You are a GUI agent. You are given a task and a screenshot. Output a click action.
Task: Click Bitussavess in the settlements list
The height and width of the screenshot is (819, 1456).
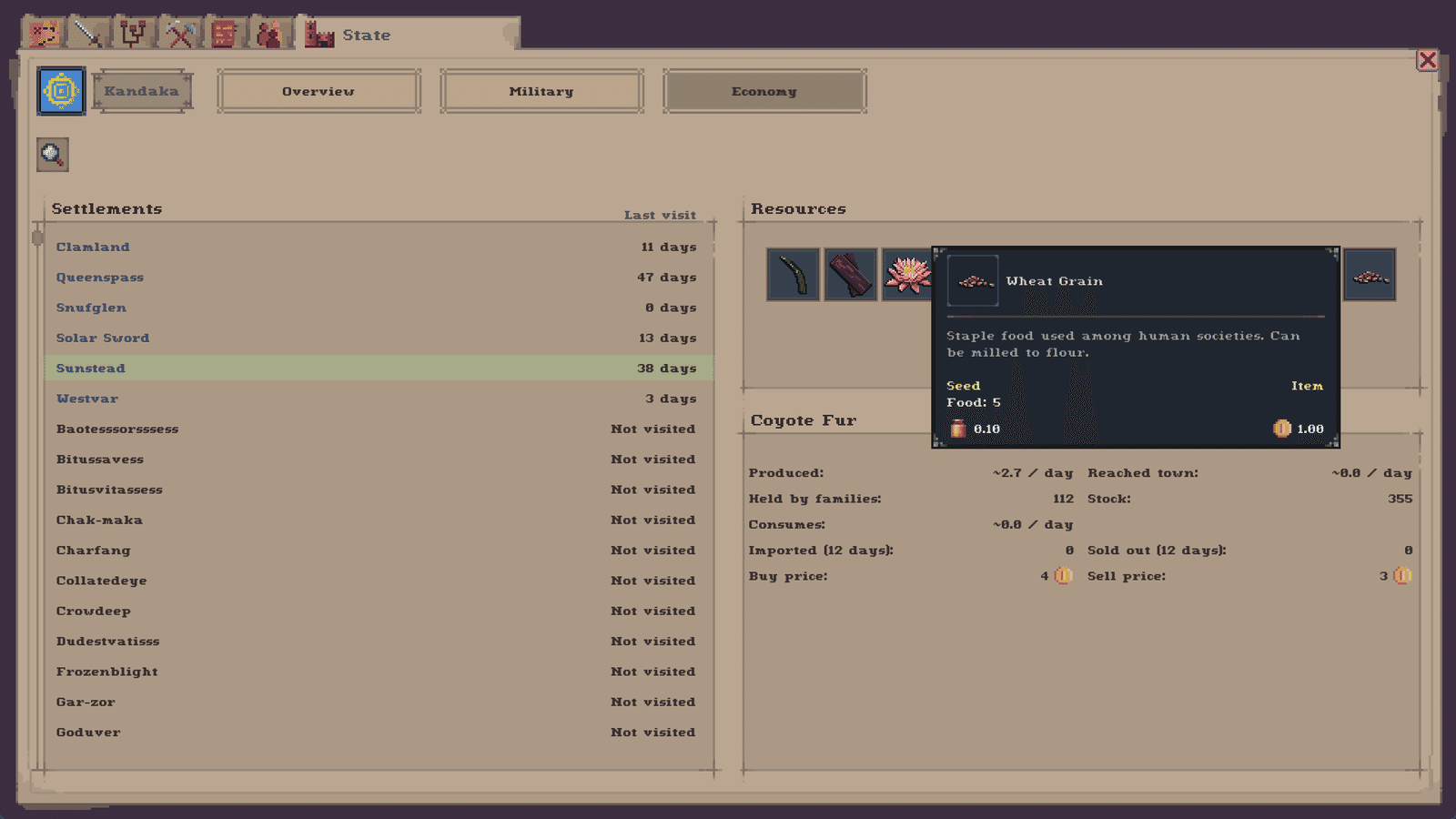[379, 459]
